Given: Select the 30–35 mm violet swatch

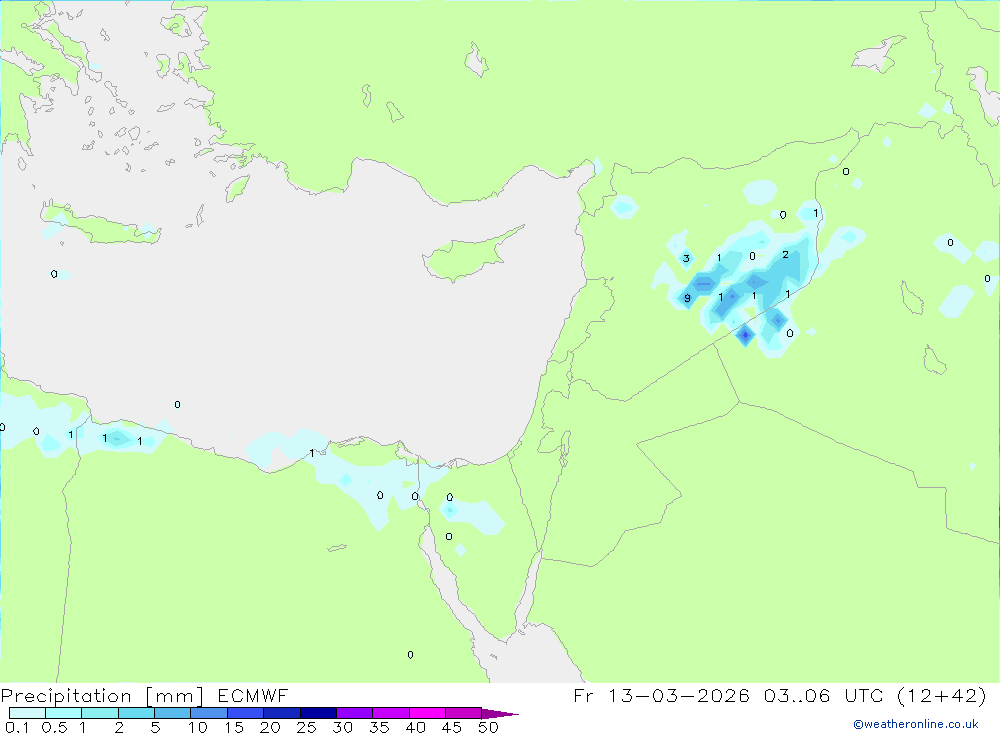Looking at the screenshot, I should [354, 713].
